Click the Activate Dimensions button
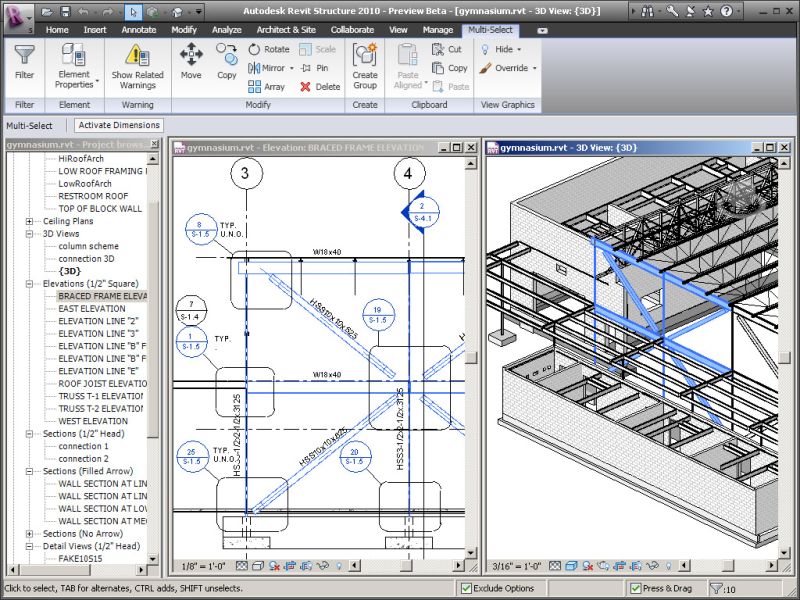The image size is (800, 600). (119, 125)
